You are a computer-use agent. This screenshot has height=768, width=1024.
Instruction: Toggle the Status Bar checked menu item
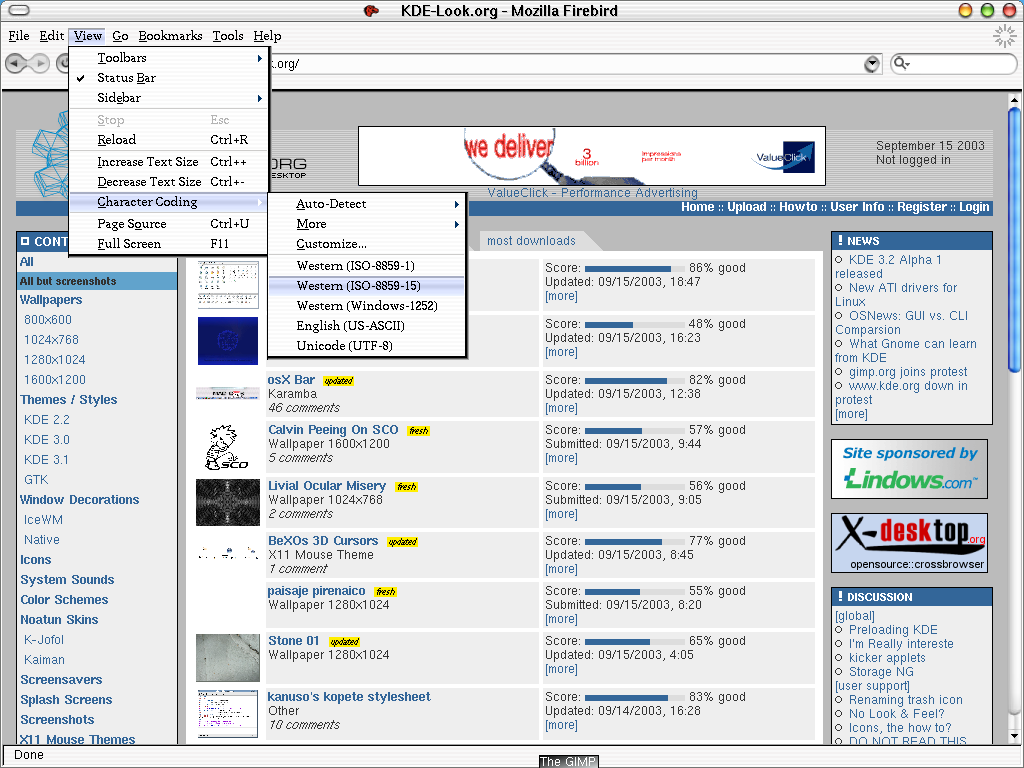(x=168, y=78)
